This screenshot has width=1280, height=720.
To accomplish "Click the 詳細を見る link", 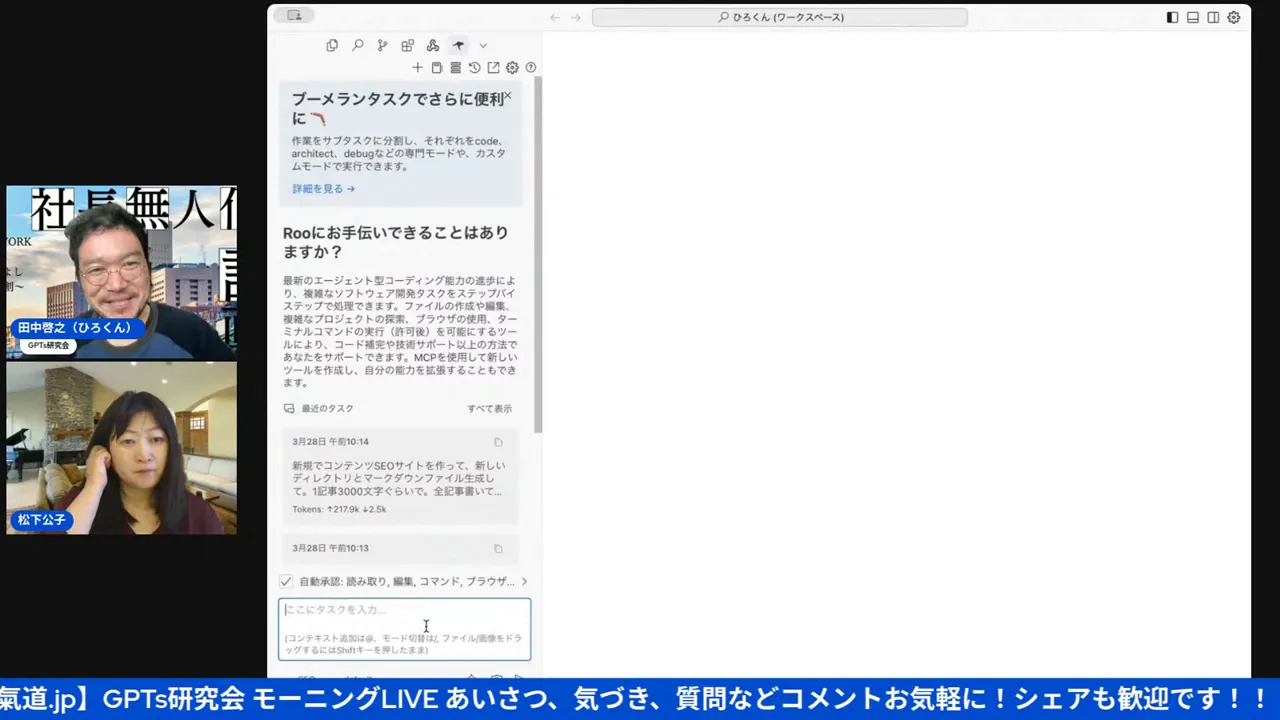I will pyautogui.click(x=322, y=189).
